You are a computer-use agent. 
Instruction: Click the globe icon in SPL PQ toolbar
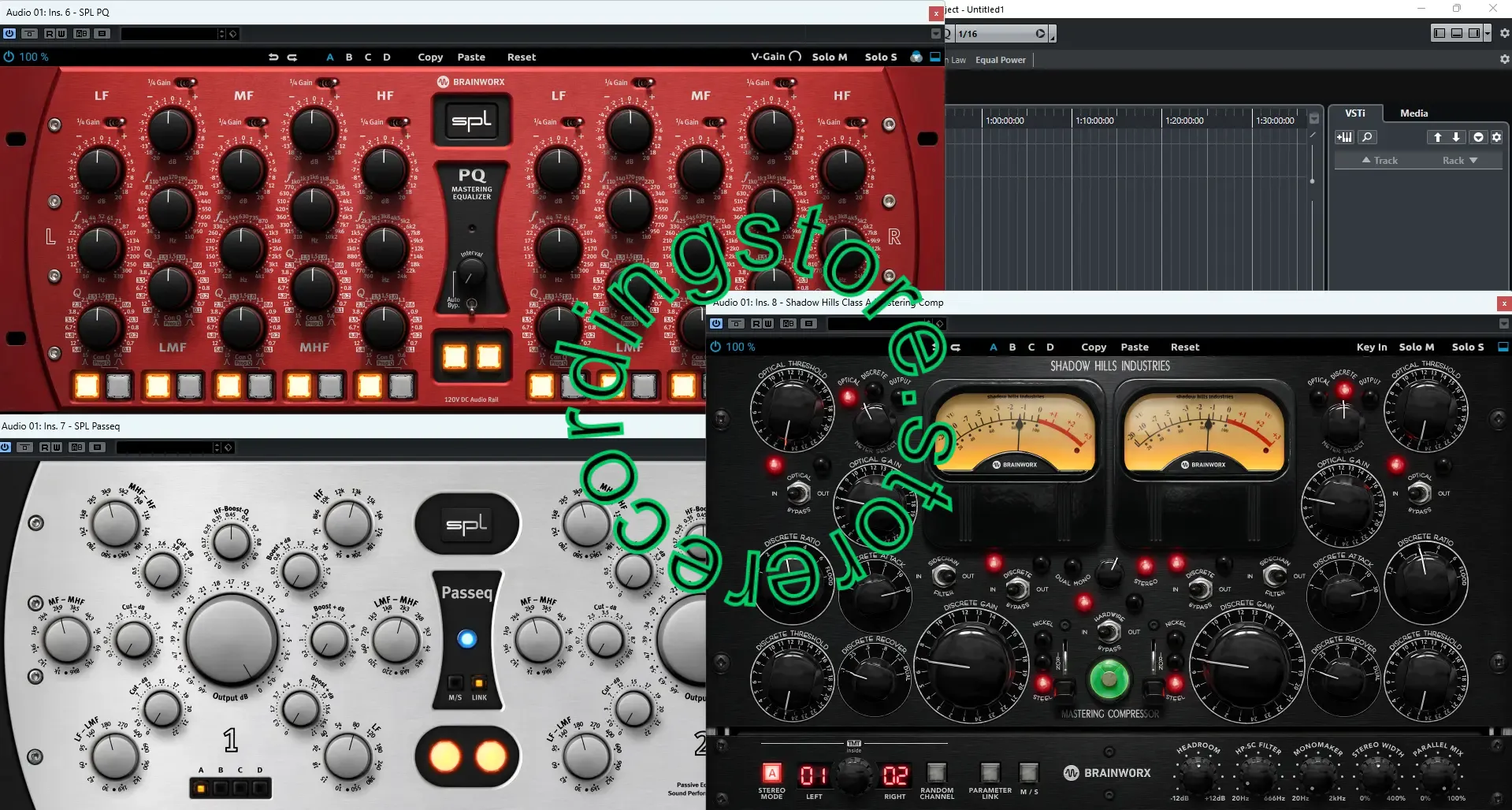[x=916, y=57]
